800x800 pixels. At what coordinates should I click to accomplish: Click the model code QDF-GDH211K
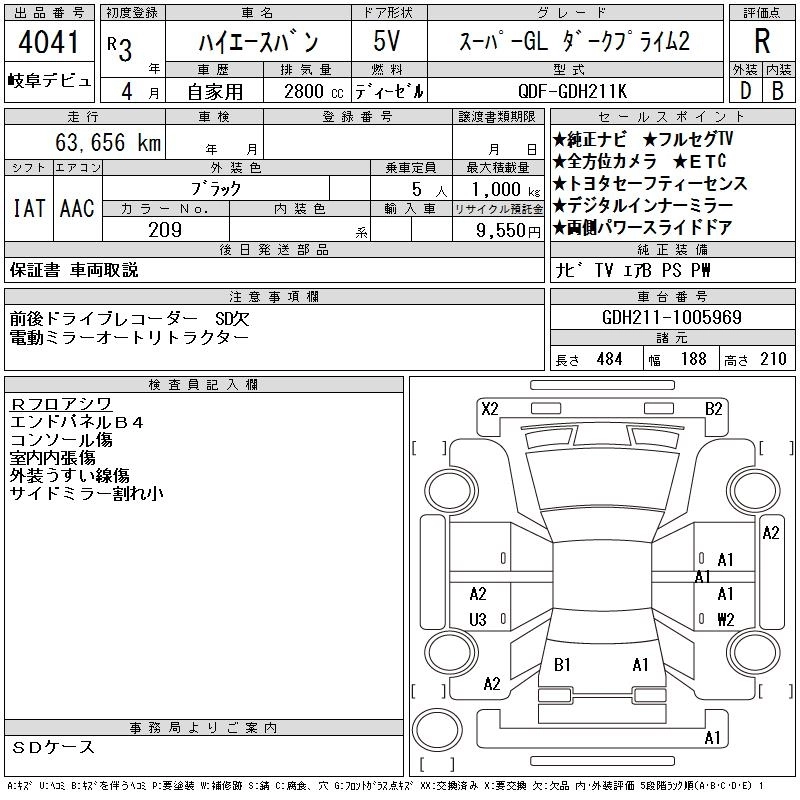572,91
